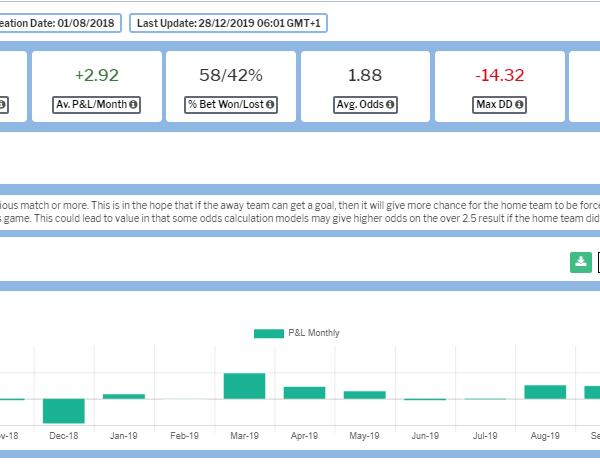
Task: Click the P&L Monthly legend color box
Action: (x=268, y=333)
